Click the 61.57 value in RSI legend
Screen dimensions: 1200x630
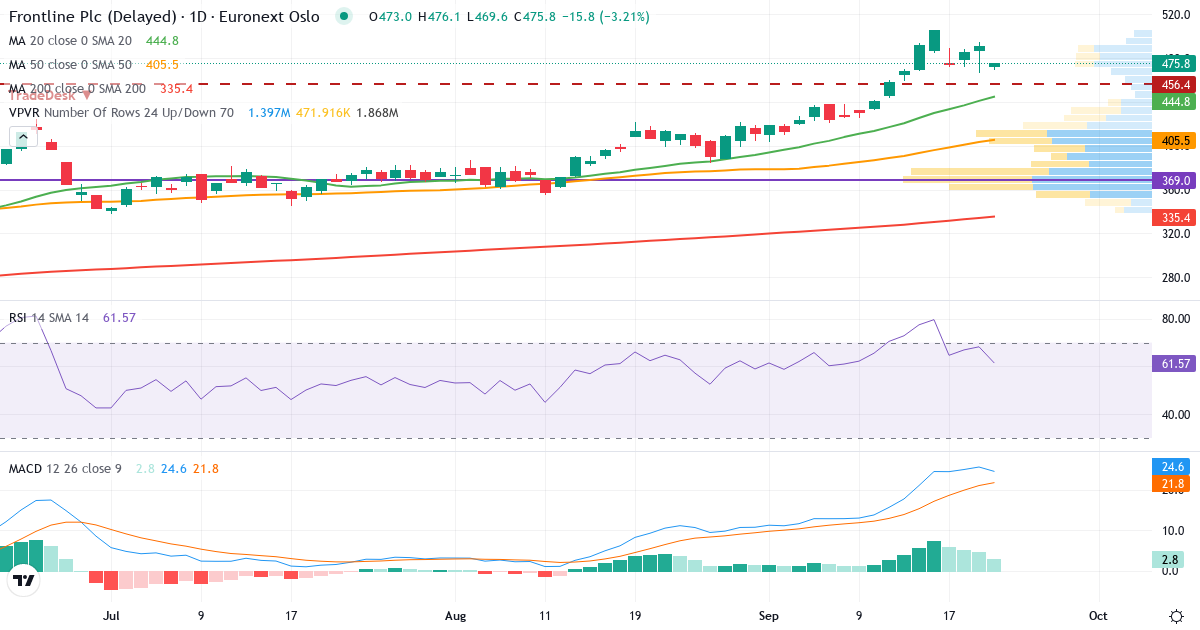click(119, 318)
